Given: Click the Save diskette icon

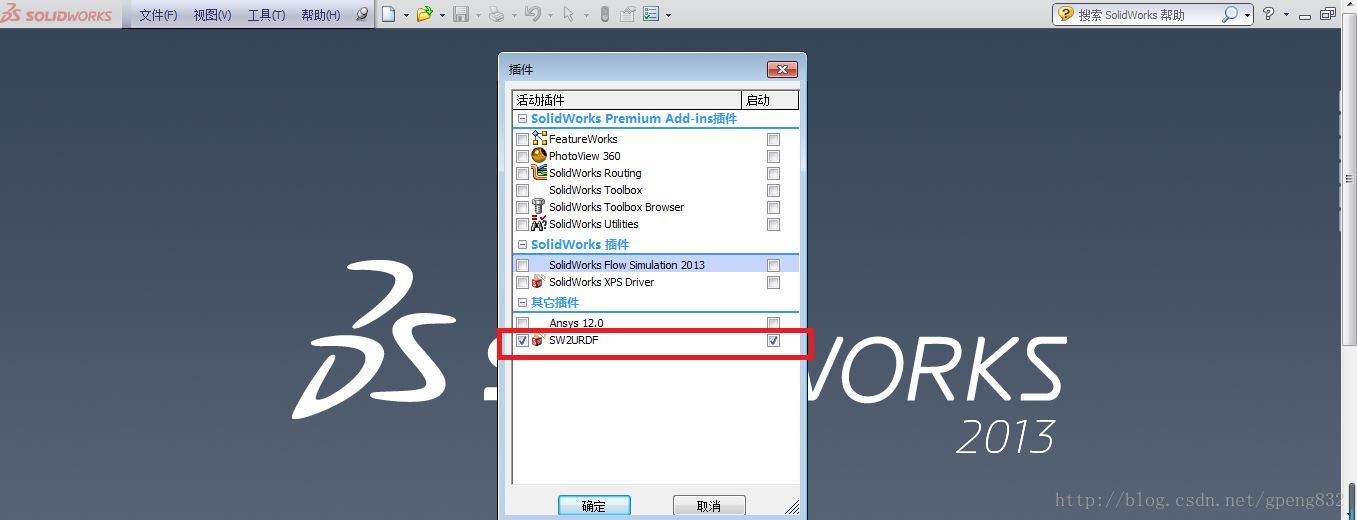Looking at the screenshot, I should click(x=461, y=14).
